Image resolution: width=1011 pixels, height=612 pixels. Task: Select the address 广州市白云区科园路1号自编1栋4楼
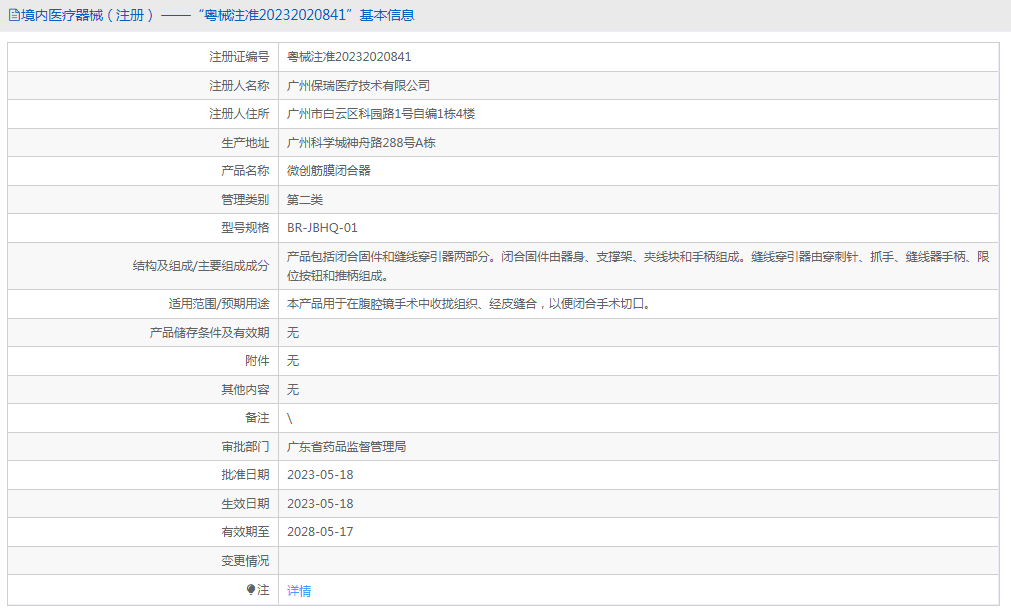click(381, 114)
